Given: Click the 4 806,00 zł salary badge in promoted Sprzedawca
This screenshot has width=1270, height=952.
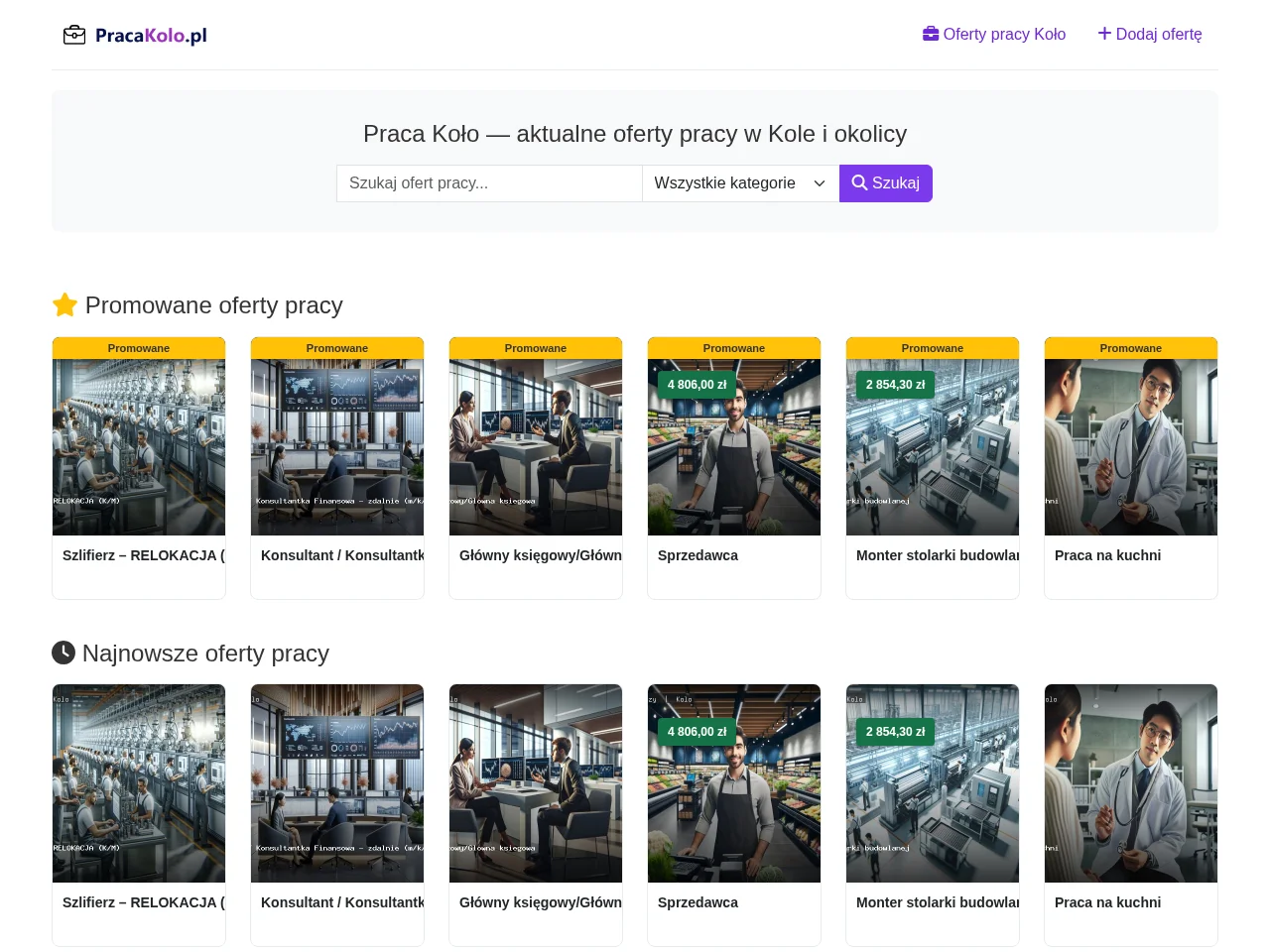Looking at the screenshot, I should [x=698, y=385].
